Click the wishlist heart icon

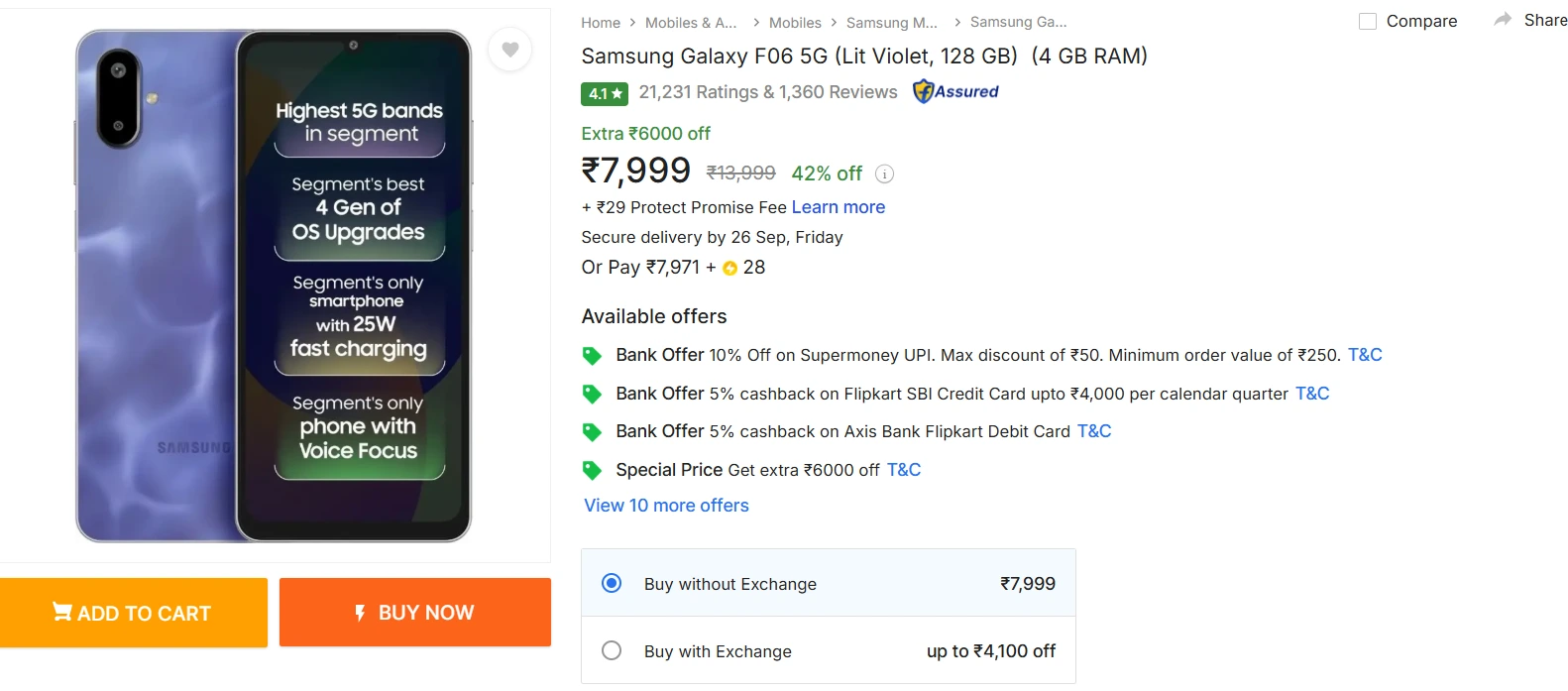tap(509, 50)
